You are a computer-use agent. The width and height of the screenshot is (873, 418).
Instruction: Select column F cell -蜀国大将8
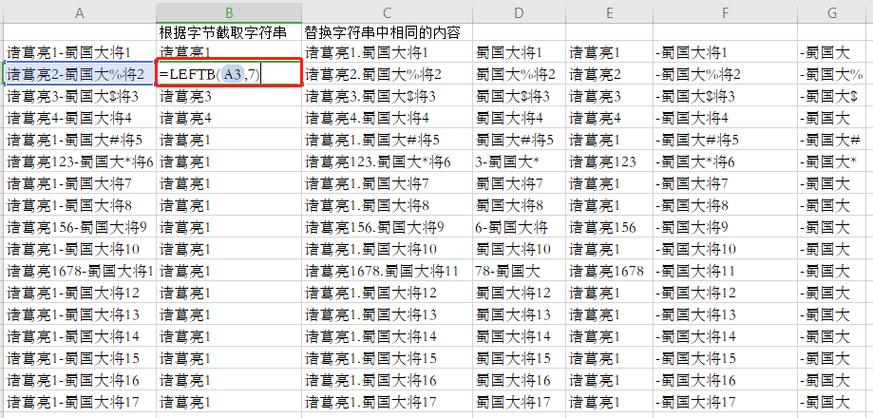tap(725, 205)
